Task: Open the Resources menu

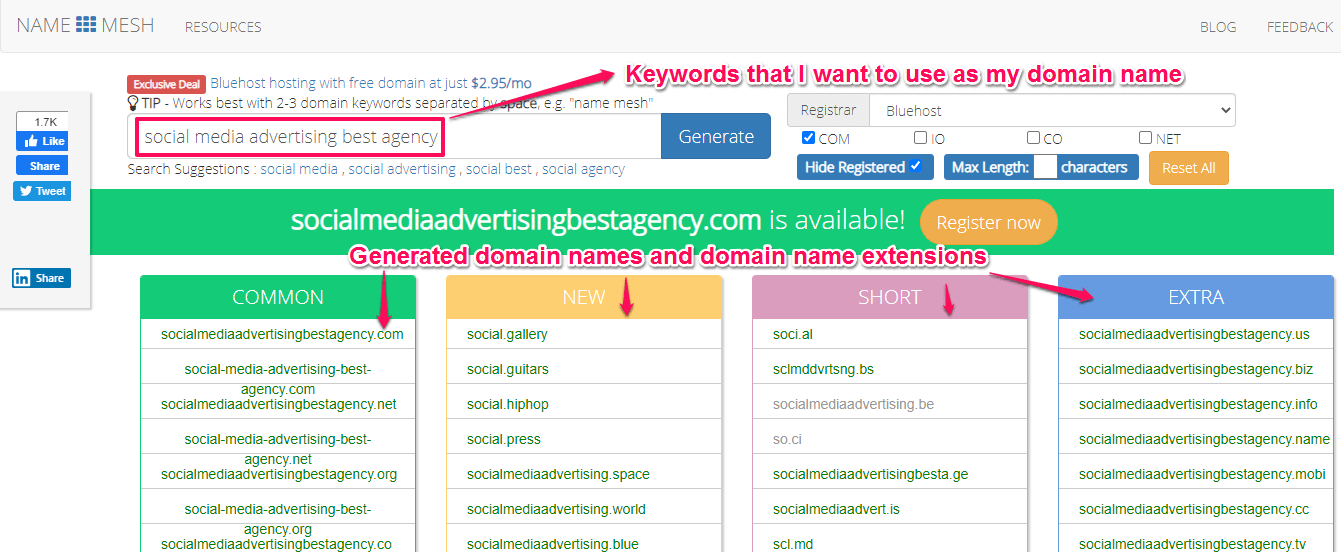Action: click(x=223, y=27)
